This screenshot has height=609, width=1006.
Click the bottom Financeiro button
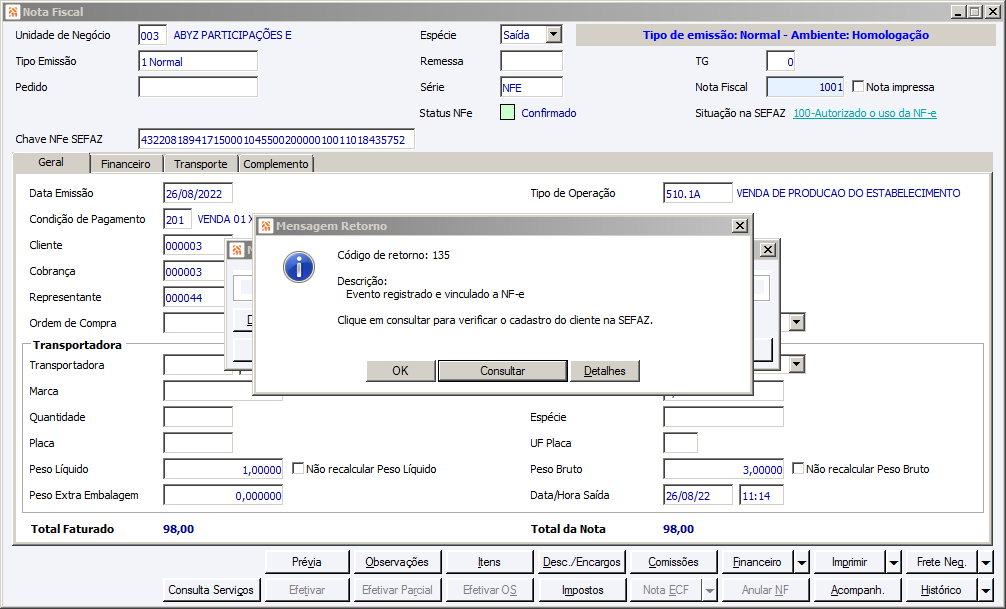pos(757,562)
